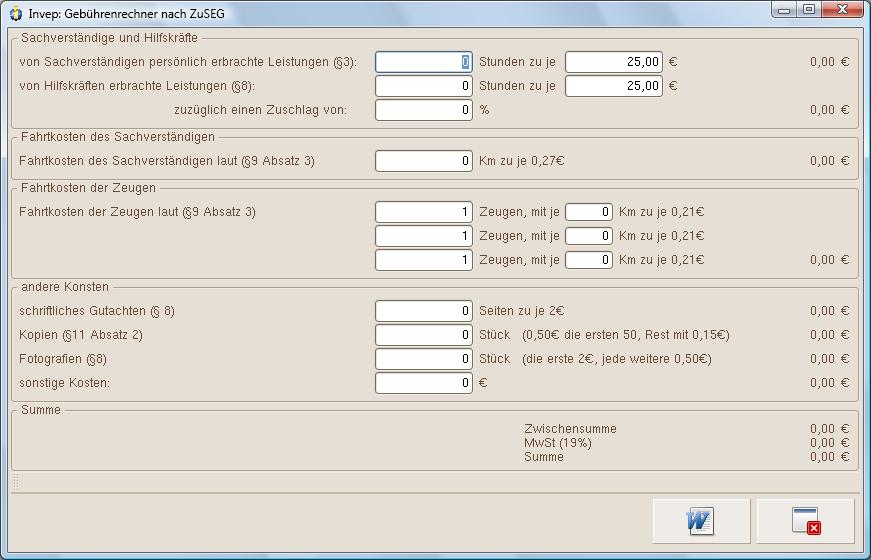Viewport: 871px width, 560px height.
Task: Click the first Zeugen count field
Action: click(x=424, y=212)
